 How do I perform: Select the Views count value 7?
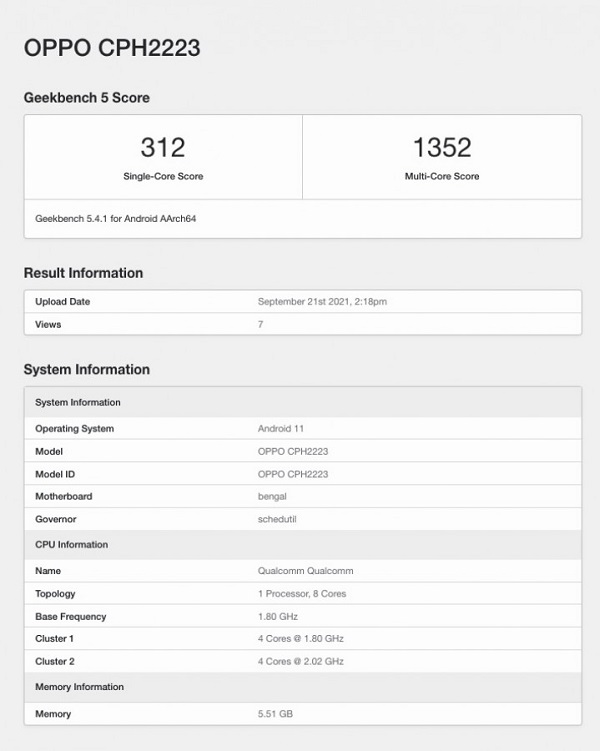point(260,324)
